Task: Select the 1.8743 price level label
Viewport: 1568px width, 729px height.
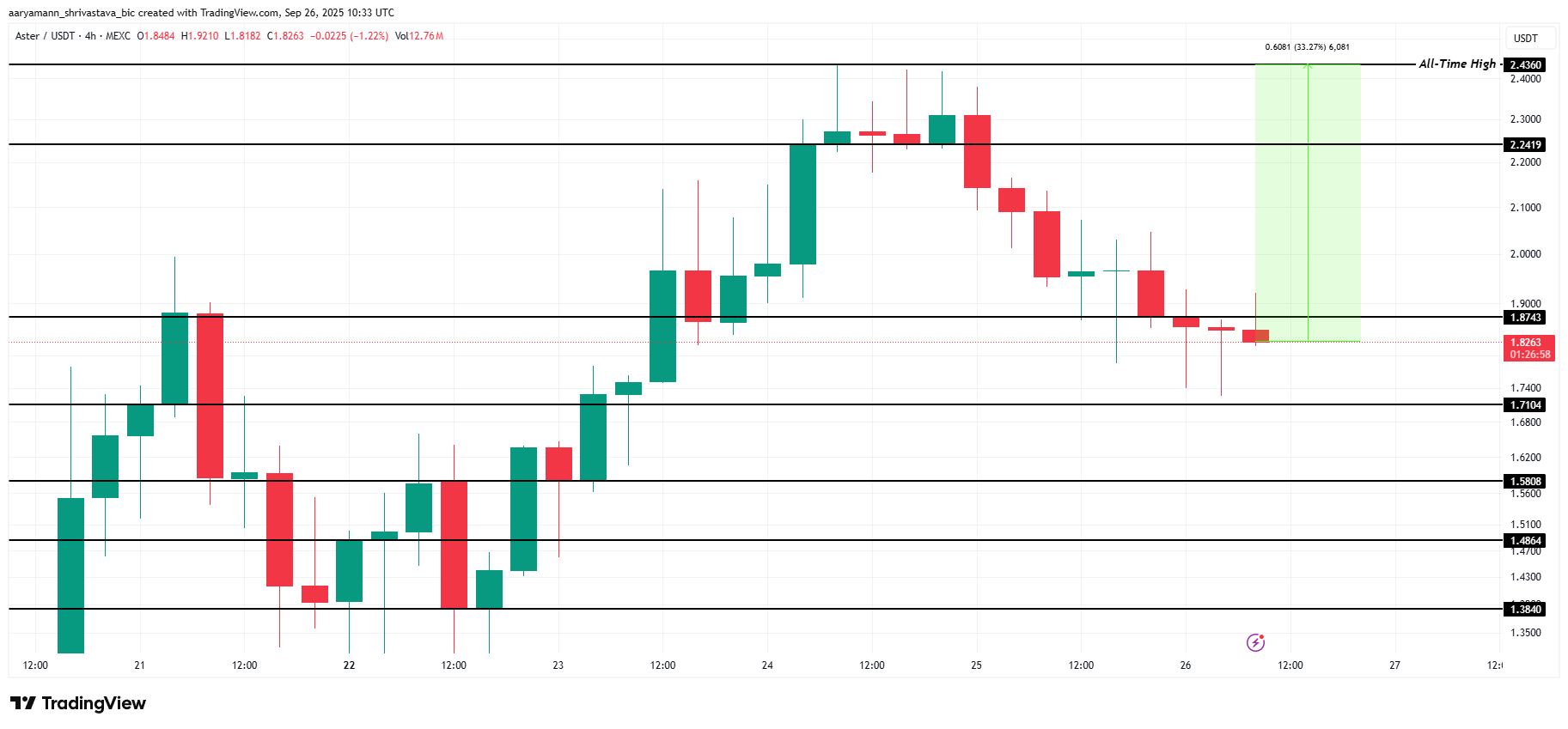Action: click(1526, 318)
